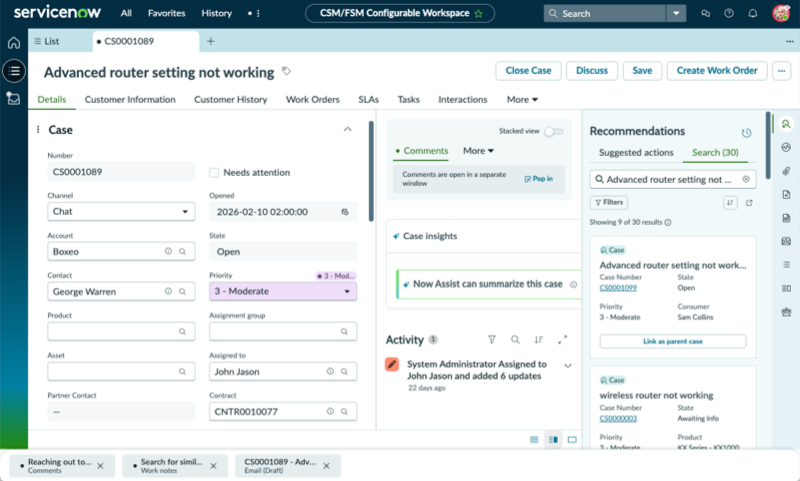Open the user profile avatar
The width and height of the screenshot is (800, 481).
(x=781, y=13)
